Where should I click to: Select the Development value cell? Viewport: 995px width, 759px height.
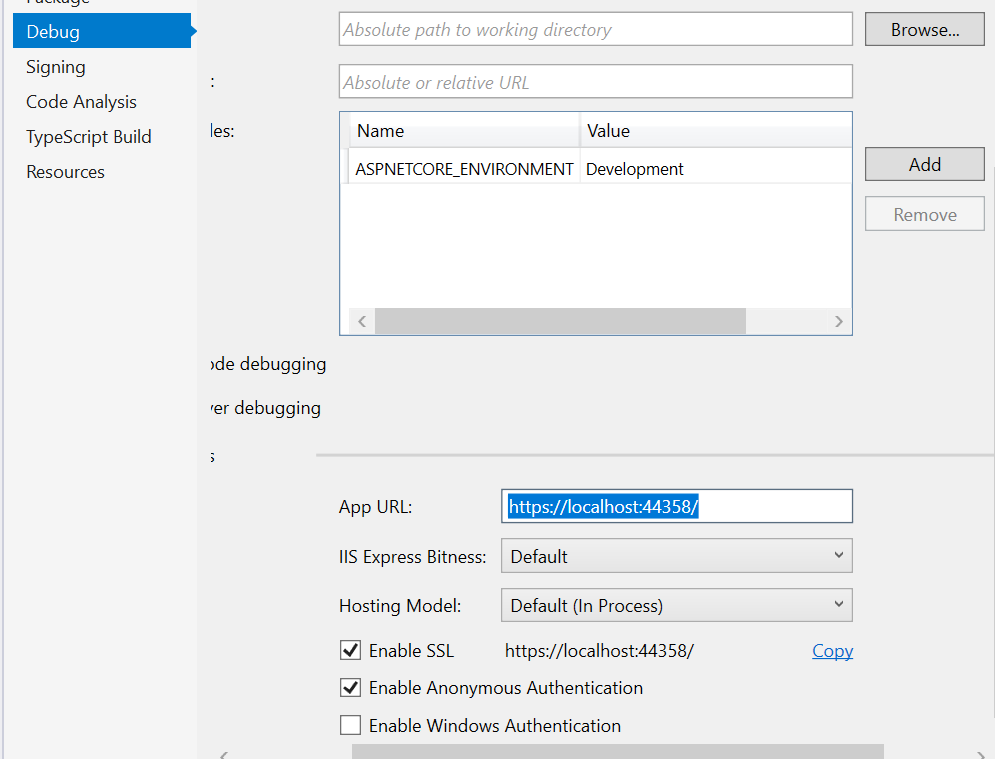pos(716,169)
